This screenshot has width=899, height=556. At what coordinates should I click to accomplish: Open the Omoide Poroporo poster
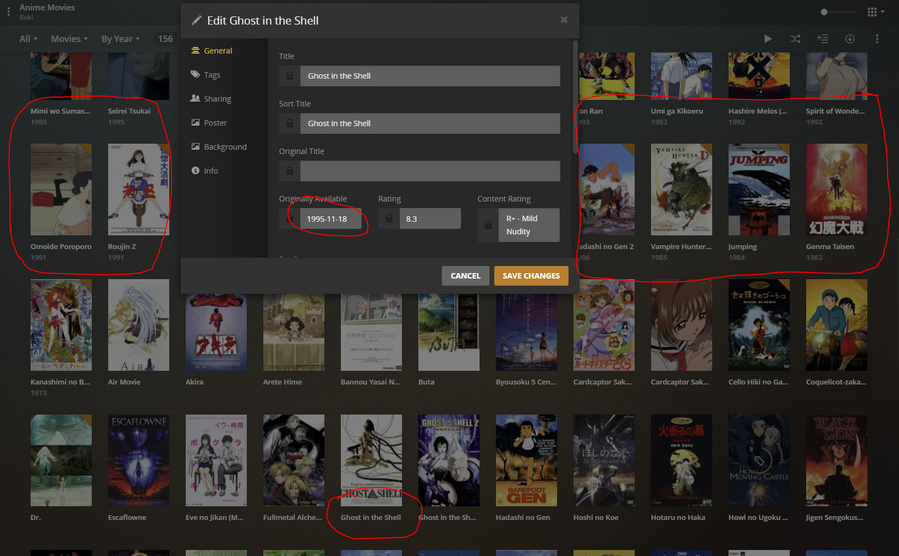pyautogui.click(x=61, y=189)
